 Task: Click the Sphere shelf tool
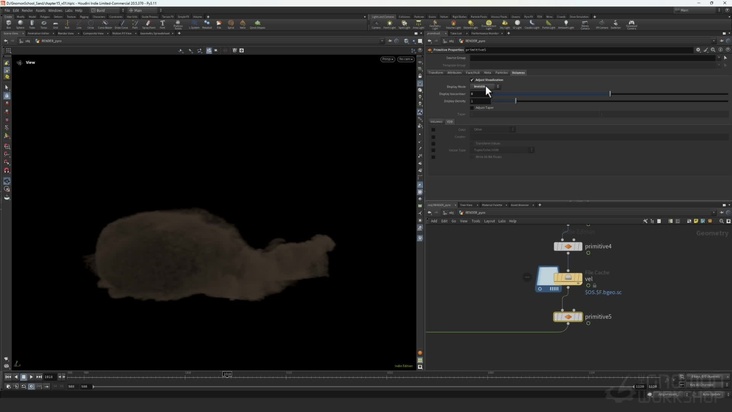20,24
